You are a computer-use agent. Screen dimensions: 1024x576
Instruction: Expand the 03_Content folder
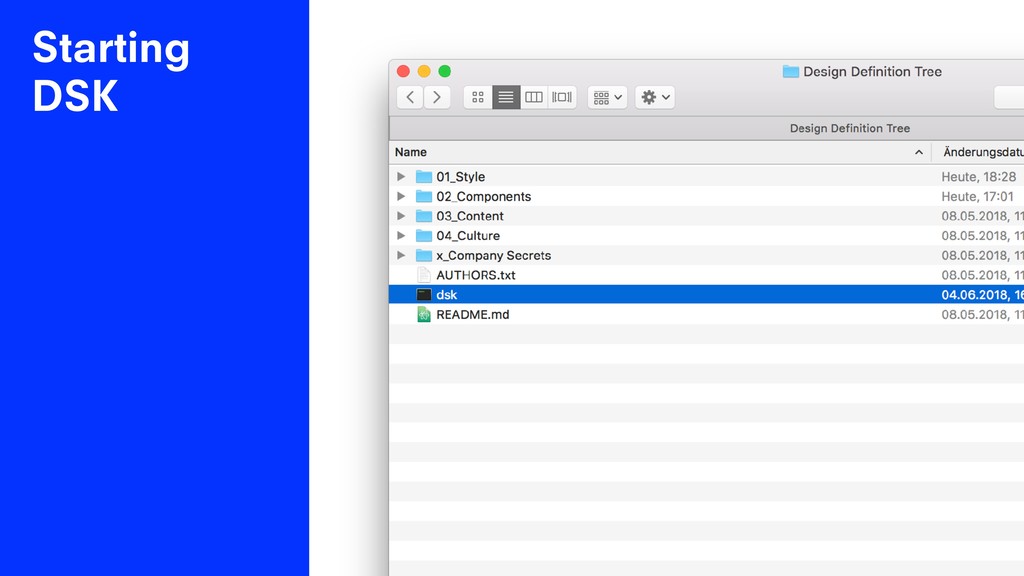tap(401, 216)
